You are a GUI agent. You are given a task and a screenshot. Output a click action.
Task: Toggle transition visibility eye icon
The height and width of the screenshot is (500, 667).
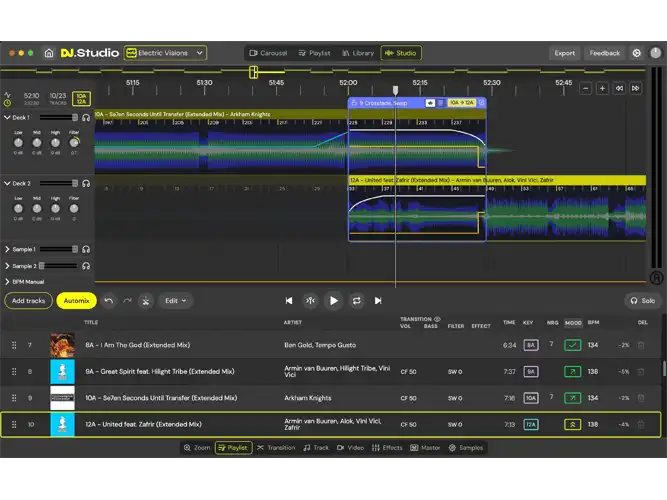pos(437,319)
